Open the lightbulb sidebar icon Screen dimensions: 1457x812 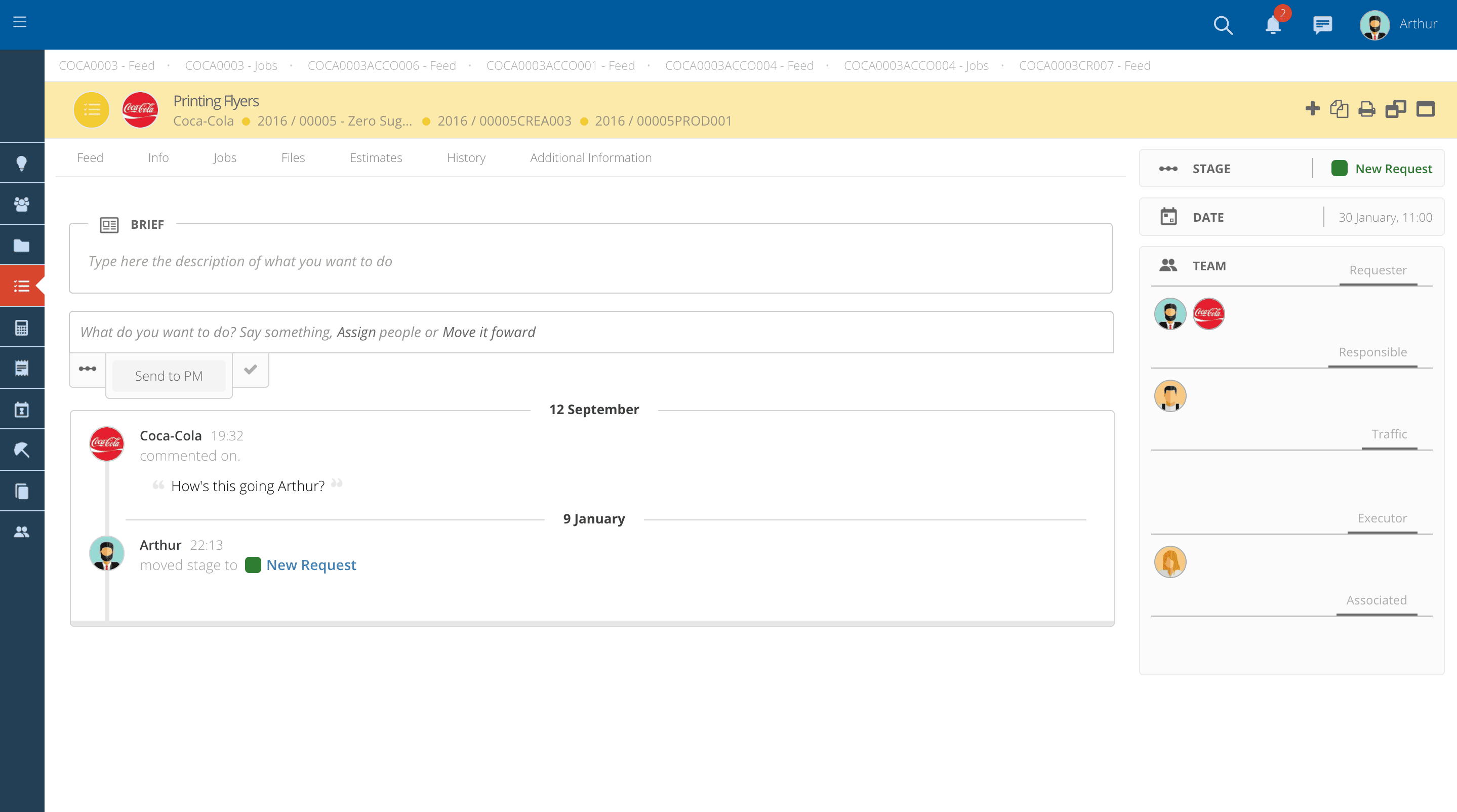tap(21, 164)
